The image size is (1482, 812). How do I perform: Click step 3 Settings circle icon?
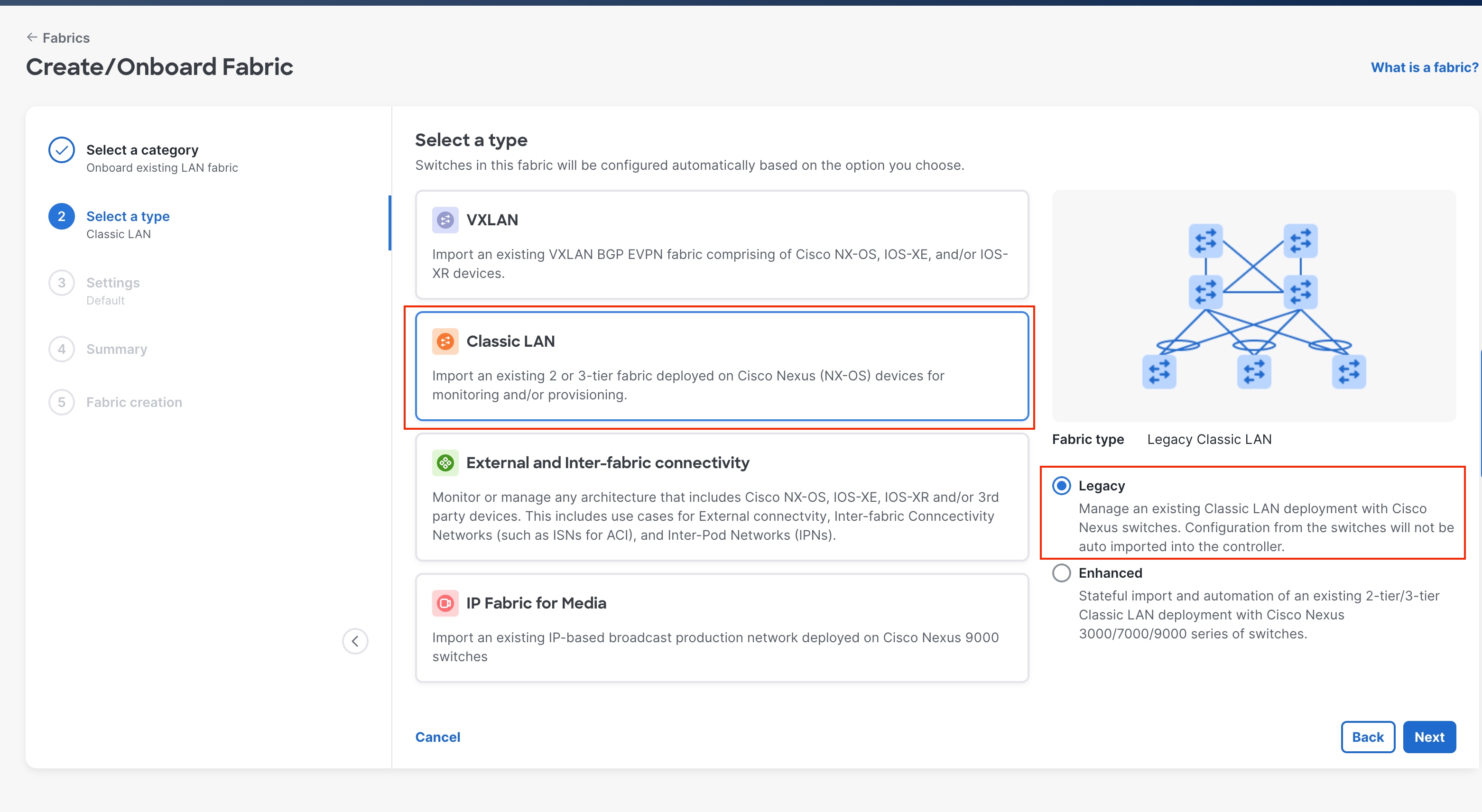(x=61, y=282)
